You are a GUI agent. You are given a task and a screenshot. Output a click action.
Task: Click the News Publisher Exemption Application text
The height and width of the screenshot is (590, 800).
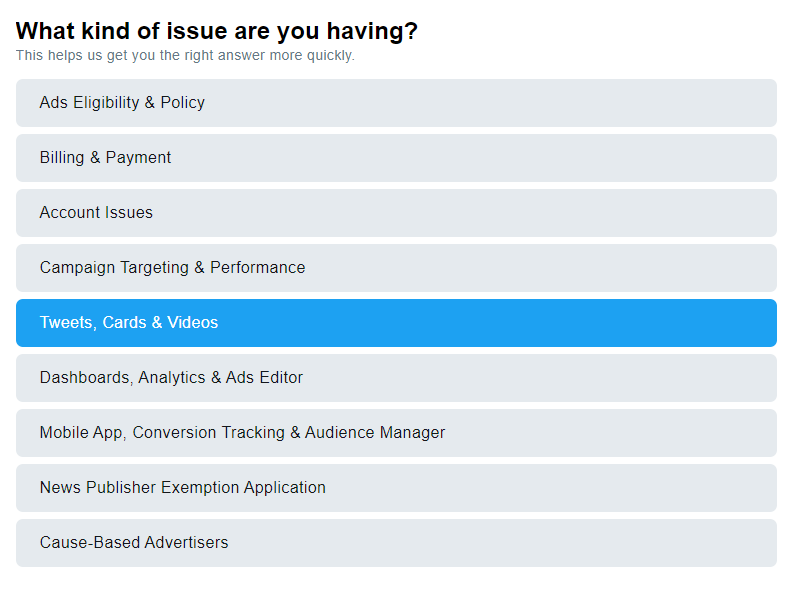[183, 488]
